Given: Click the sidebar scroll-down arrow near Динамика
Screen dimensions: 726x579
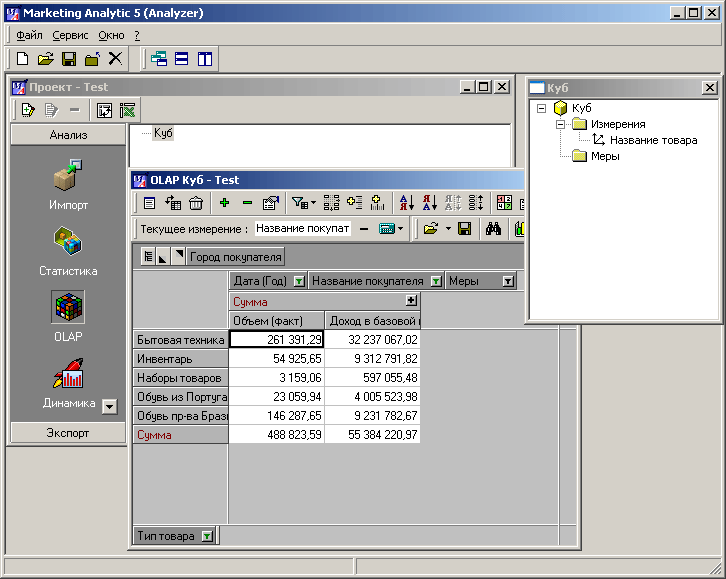Looking at the screenshot, I should [x=110, y=407].
